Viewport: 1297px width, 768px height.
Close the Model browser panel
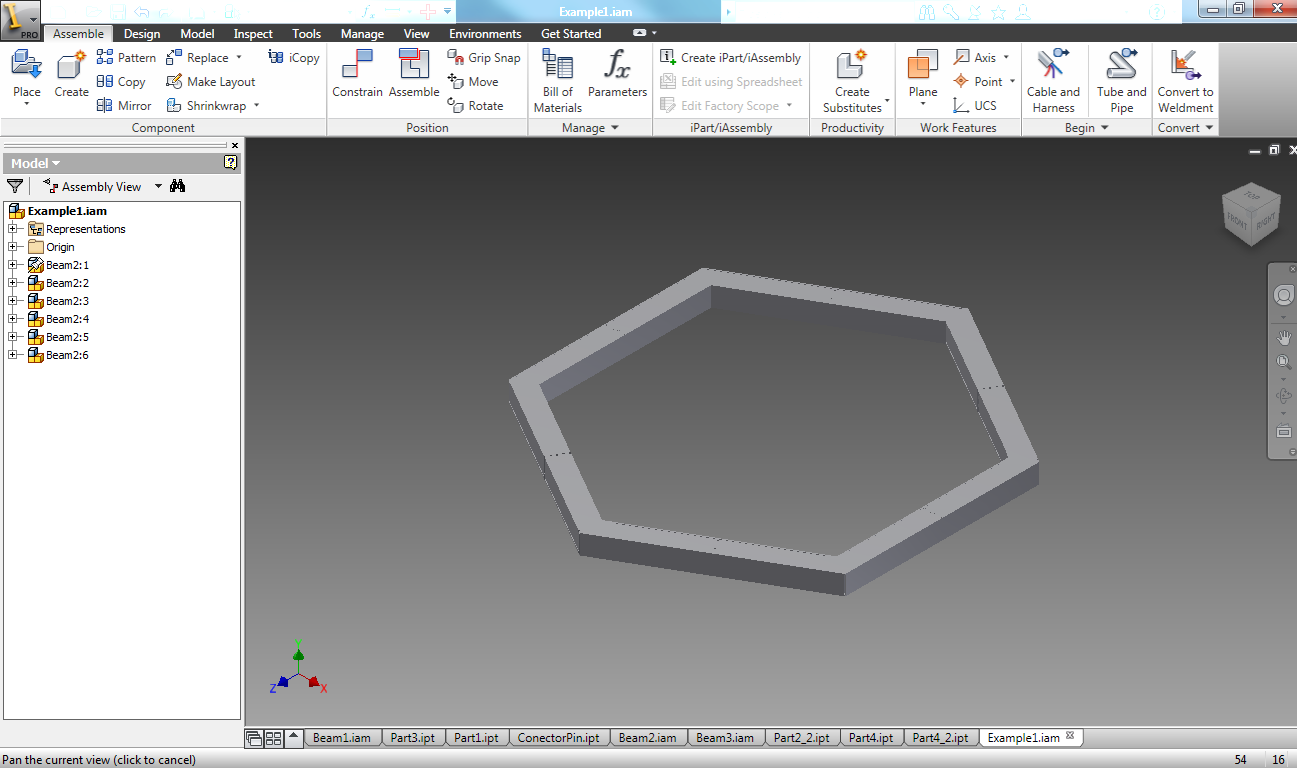(235, 145)
